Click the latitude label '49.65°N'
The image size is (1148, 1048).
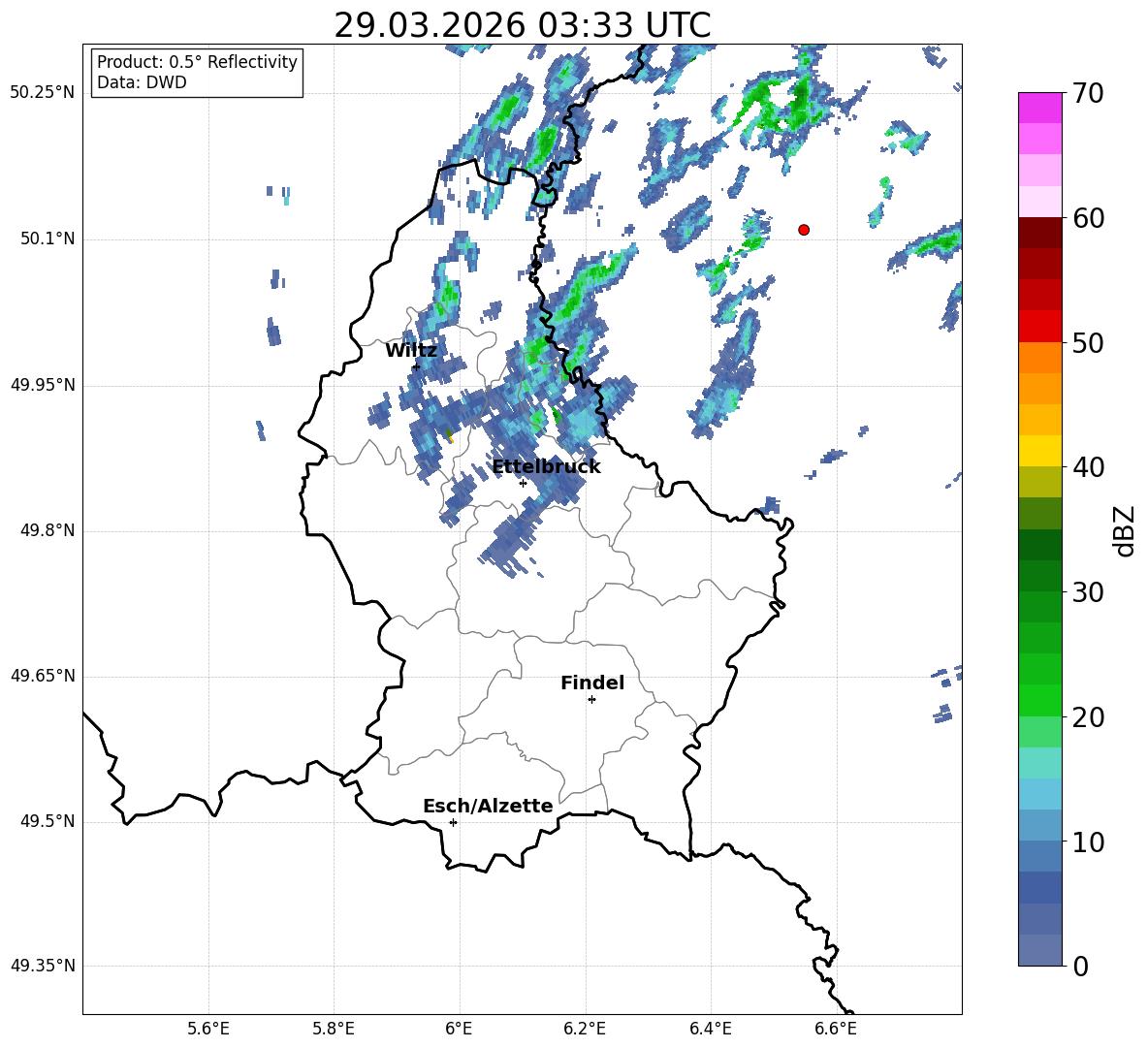tap(43, 676)
